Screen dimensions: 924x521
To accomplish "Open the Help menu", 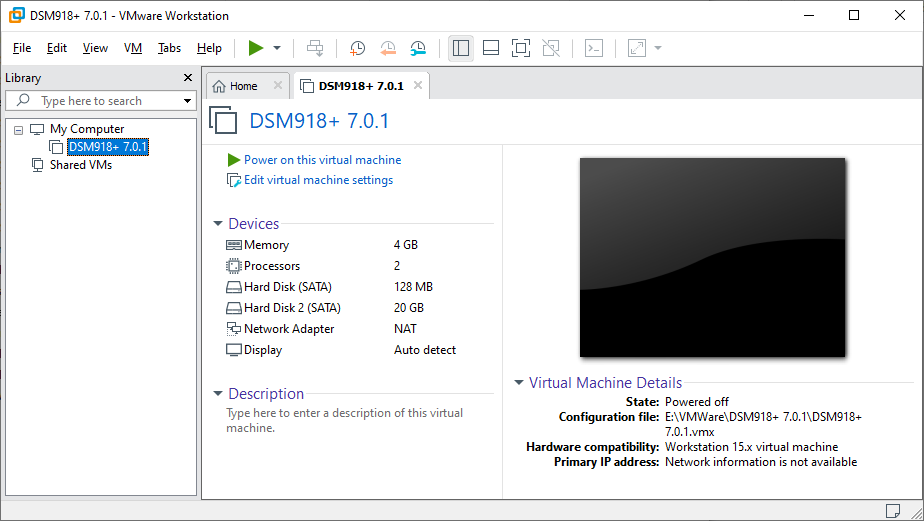I will [x=209, y=48].
